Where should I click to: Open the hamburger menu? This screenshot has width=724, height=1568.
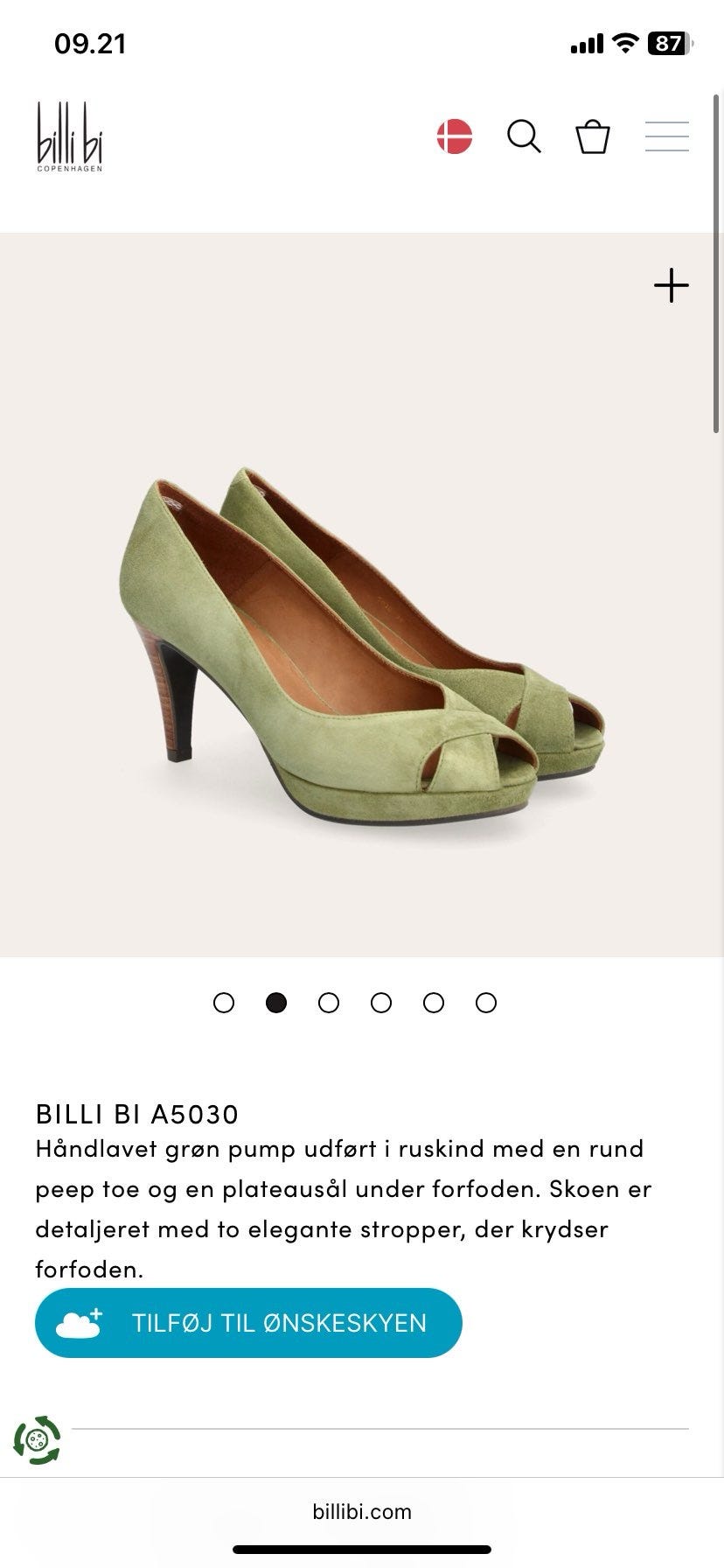667,136
